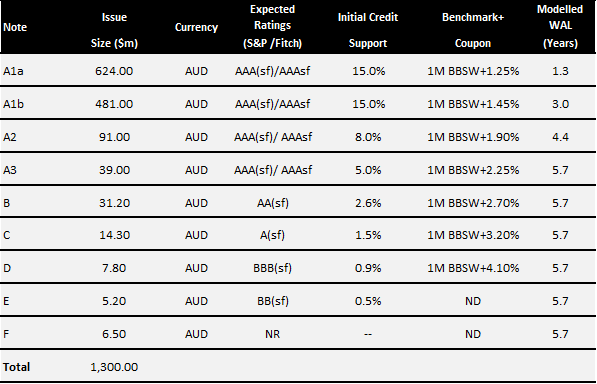Select the A1a note cell
This screenshot has height=384, width=597.
13,71
